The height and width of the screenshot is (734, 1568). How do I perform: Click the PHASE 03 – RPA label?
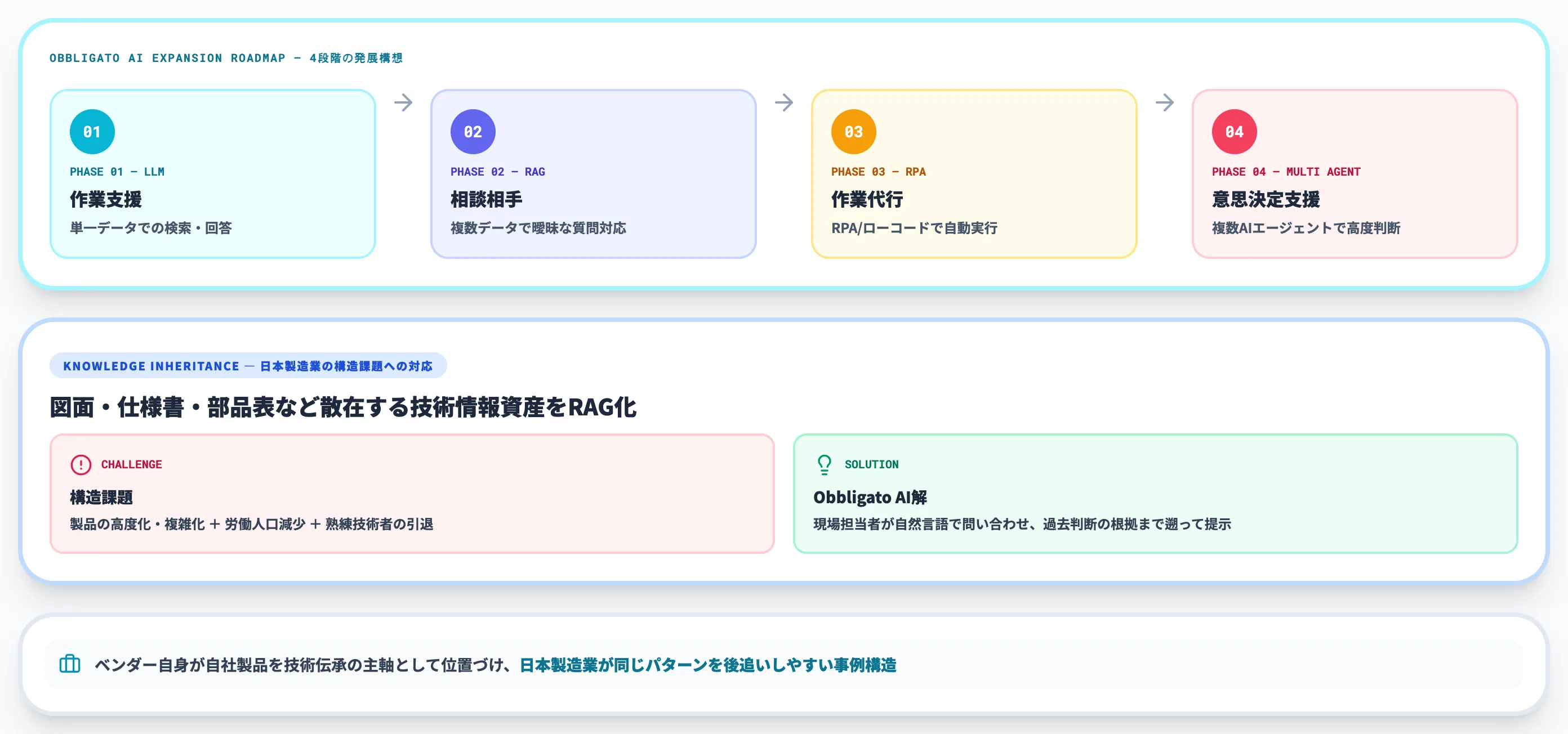click(879, 172)
